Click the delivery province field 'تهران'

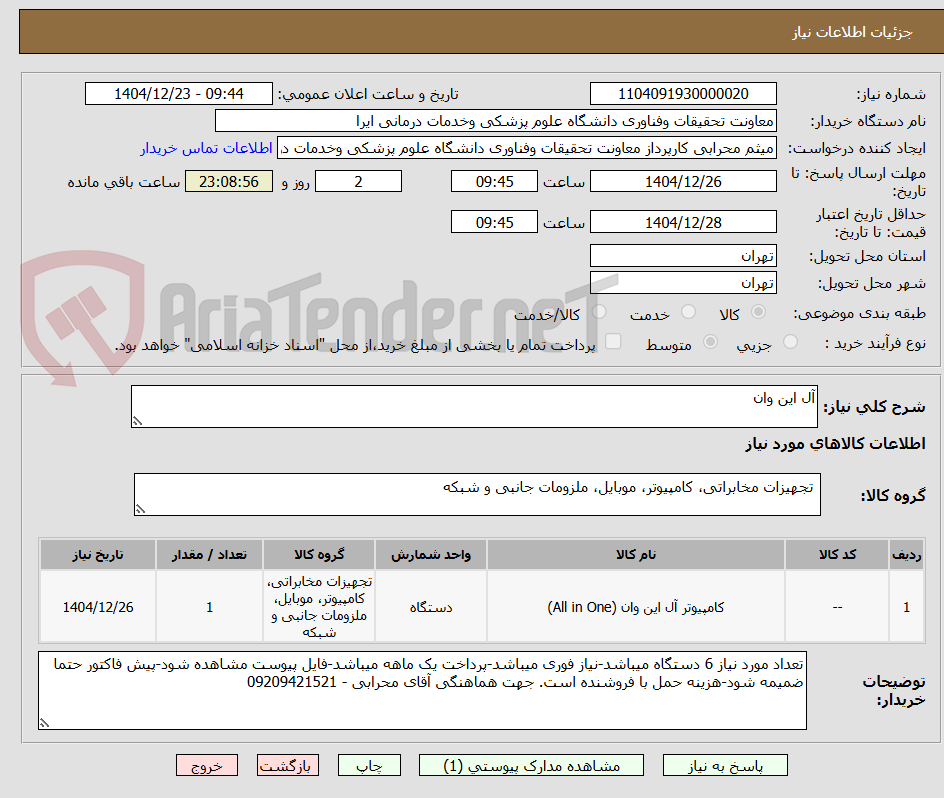click(x=683, y=256)
